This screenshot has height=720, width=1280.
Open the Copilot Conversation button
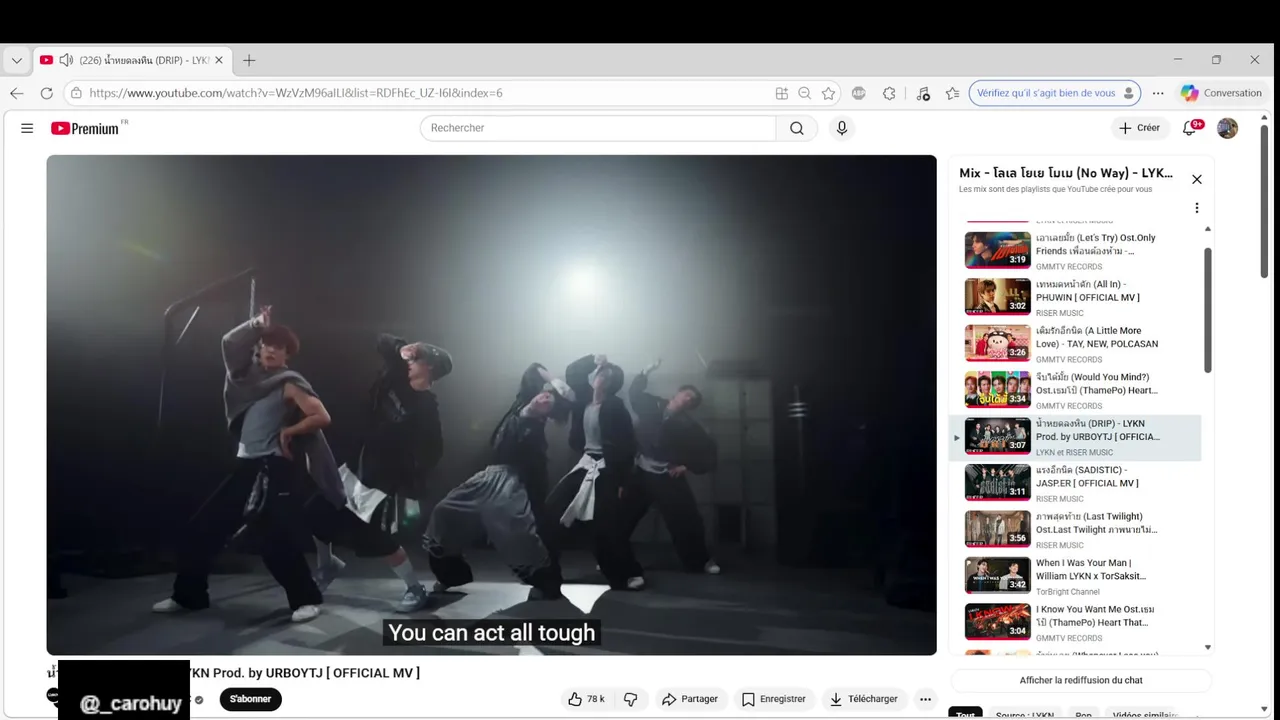1222,93
